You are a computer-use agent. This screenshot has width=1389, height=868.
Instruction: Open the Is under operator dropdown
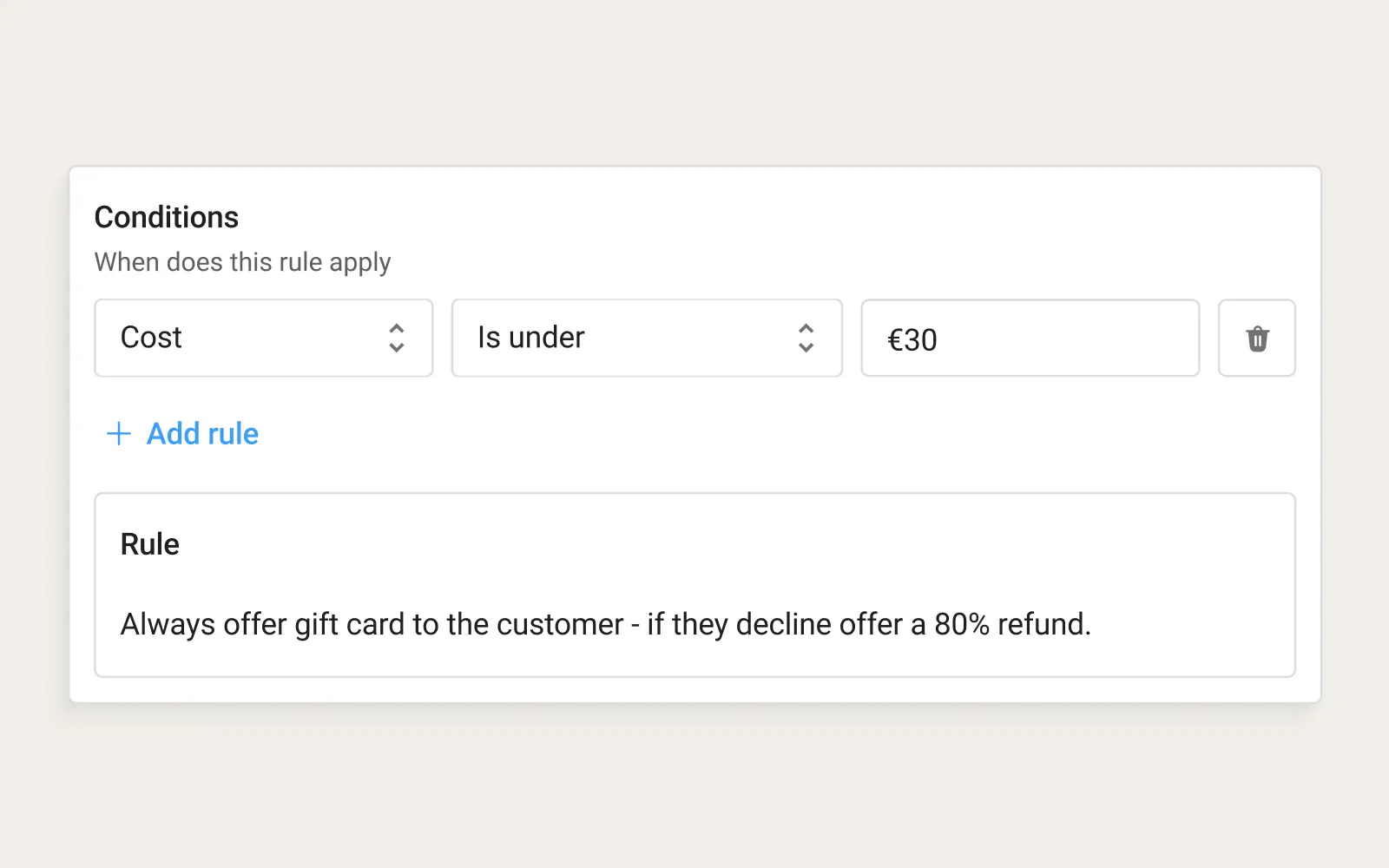(647, 339)
